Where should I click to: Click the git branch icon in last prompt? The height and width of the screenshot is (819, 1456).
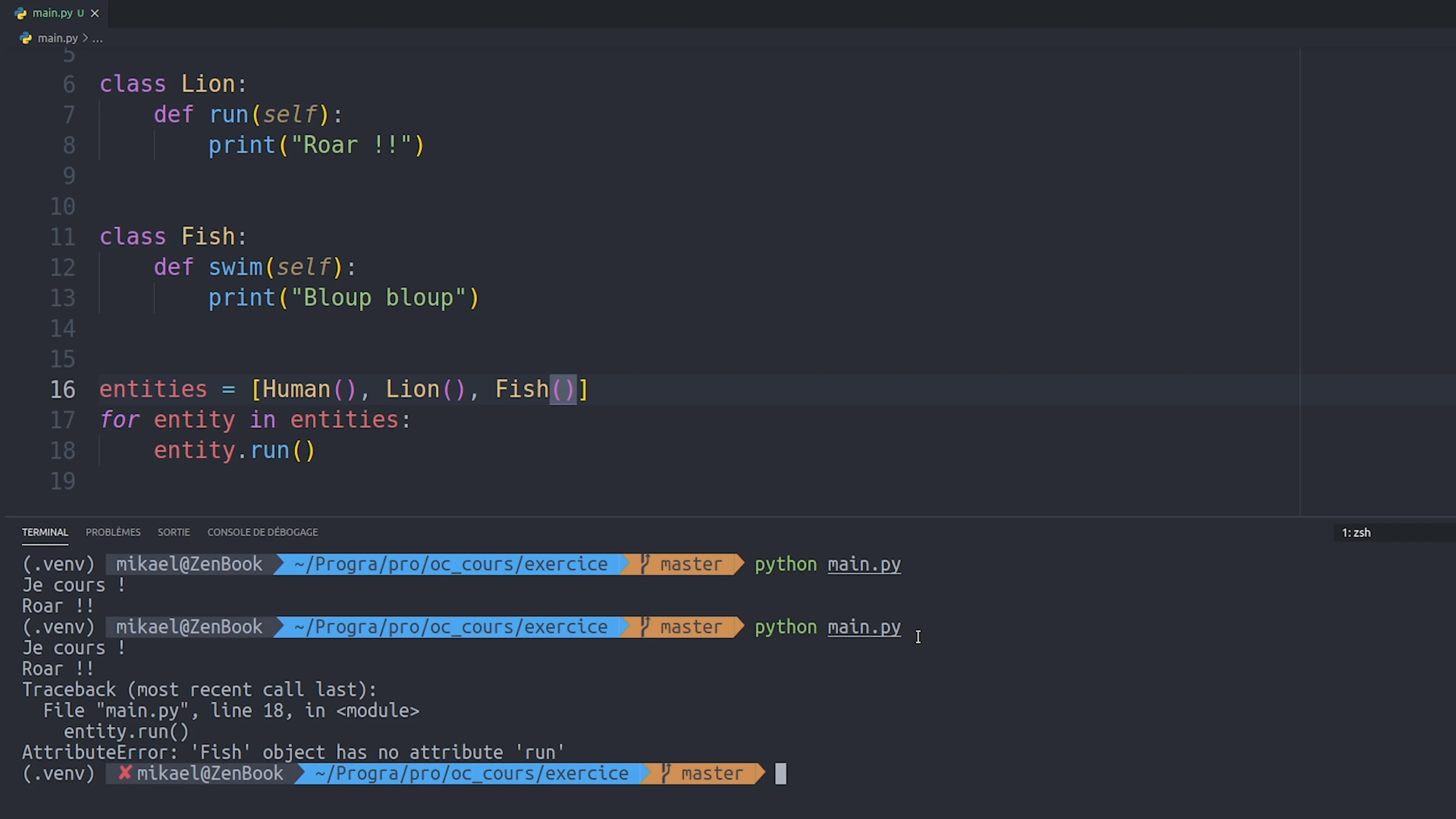click(x=667, y=773)
